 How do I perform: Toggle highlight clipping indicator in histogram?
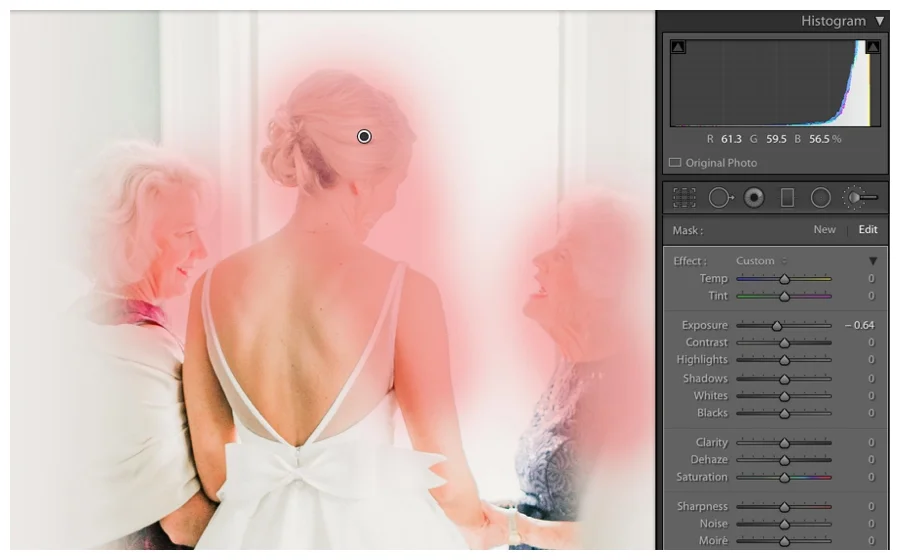pos(872,47)
